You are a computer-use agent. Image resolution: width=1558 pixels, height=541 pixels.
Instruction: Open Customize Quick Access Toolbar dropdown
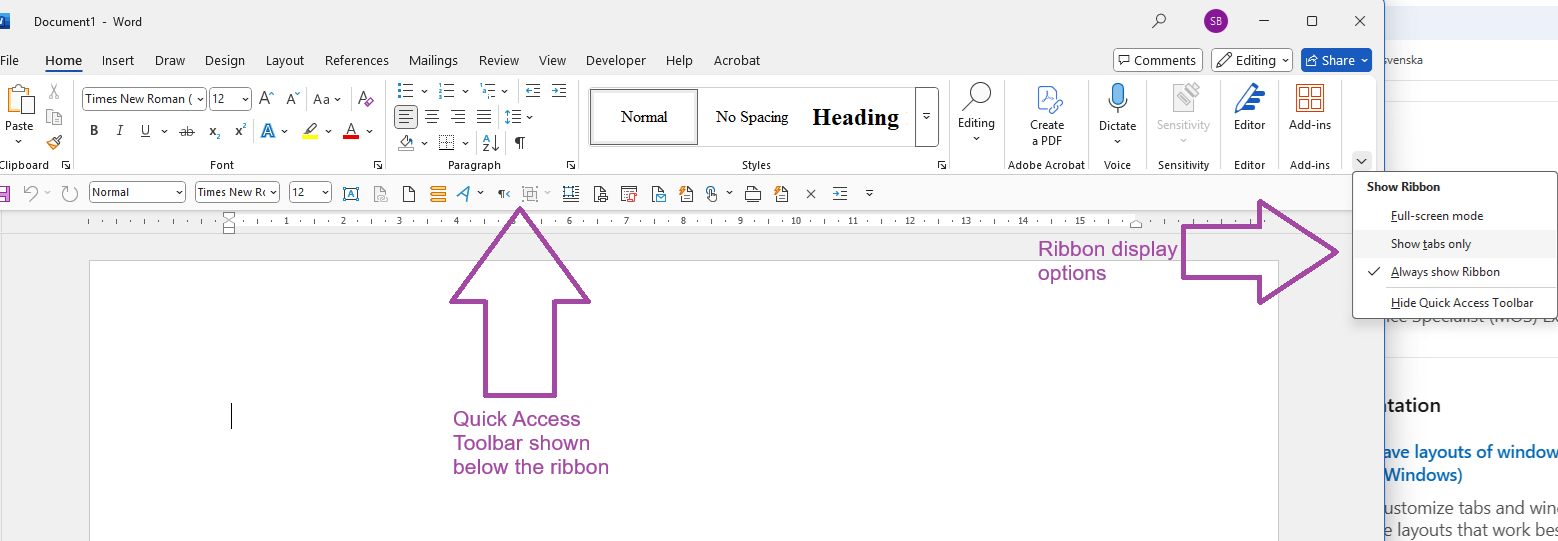coord(869,193)
